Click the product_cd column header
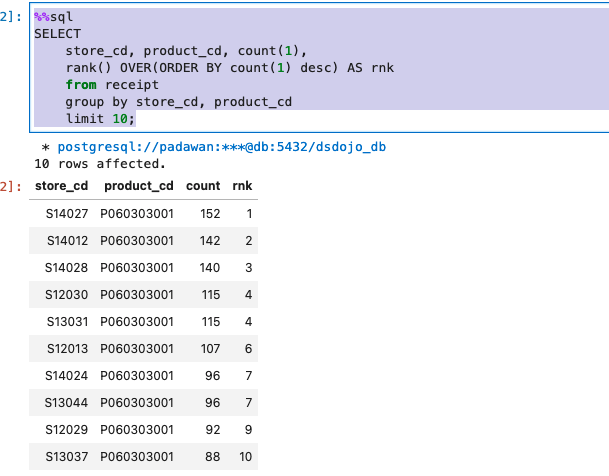This screenshot has width=609, height=476. pyautogui.click(x=139, y=186)
